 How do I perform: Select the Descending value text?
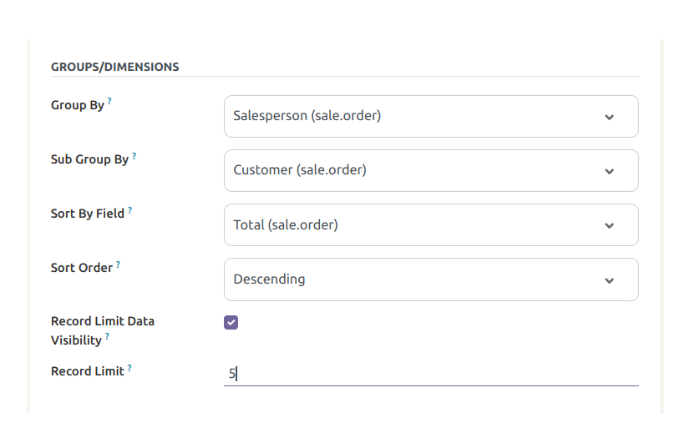pyautogui.click(x=269, y=280)
